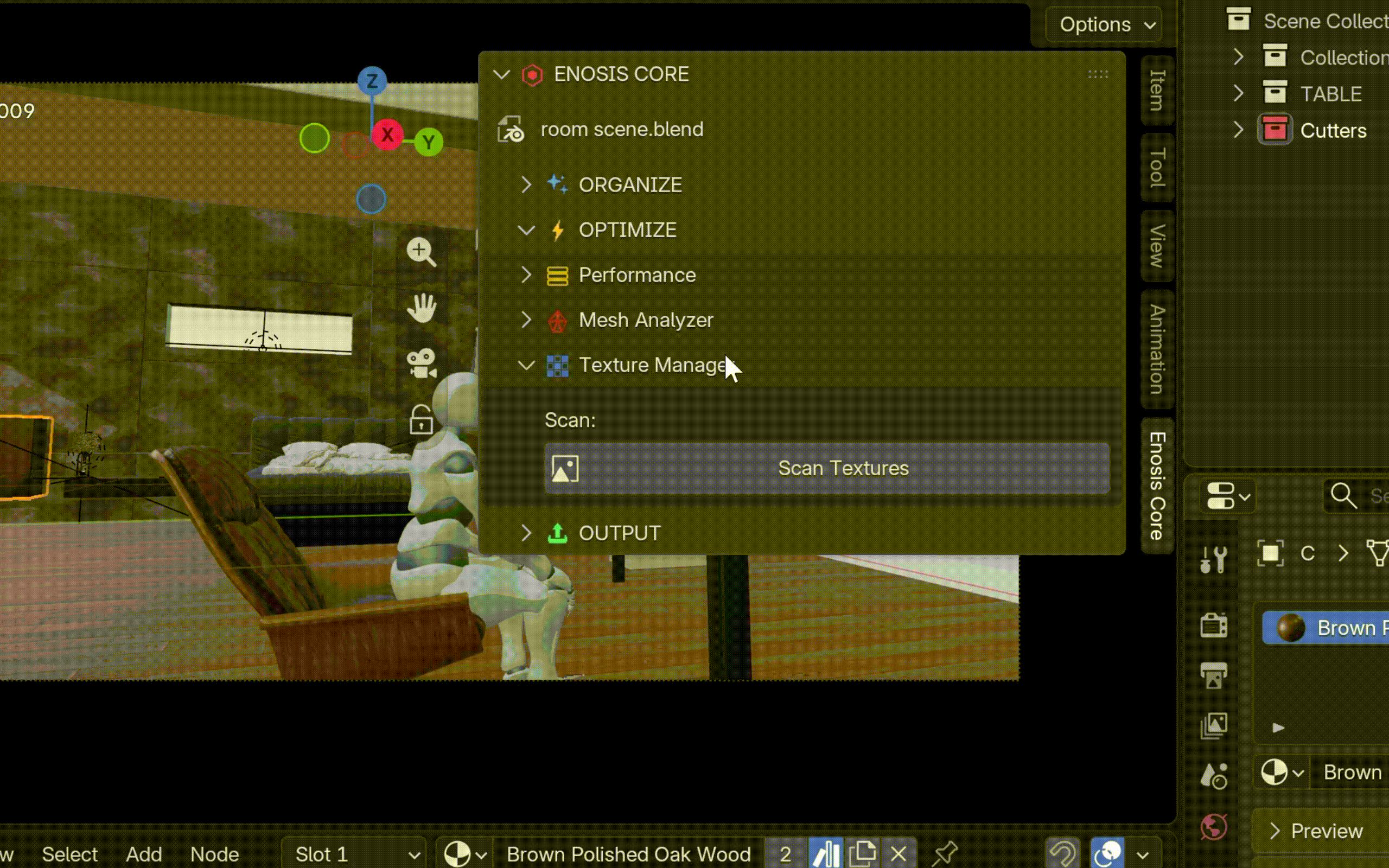
Task: Open the Add menu in node editor
Action: (143, 854)
